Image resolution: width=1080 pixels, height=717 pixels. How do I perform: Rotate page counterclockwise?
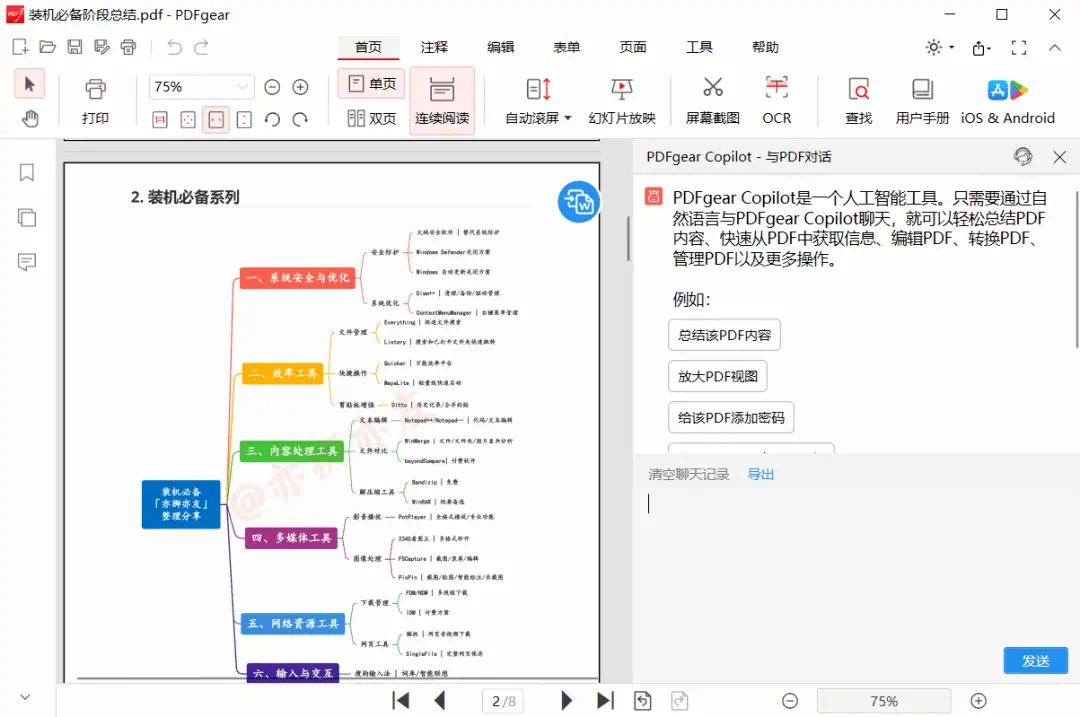pos(272,120)
